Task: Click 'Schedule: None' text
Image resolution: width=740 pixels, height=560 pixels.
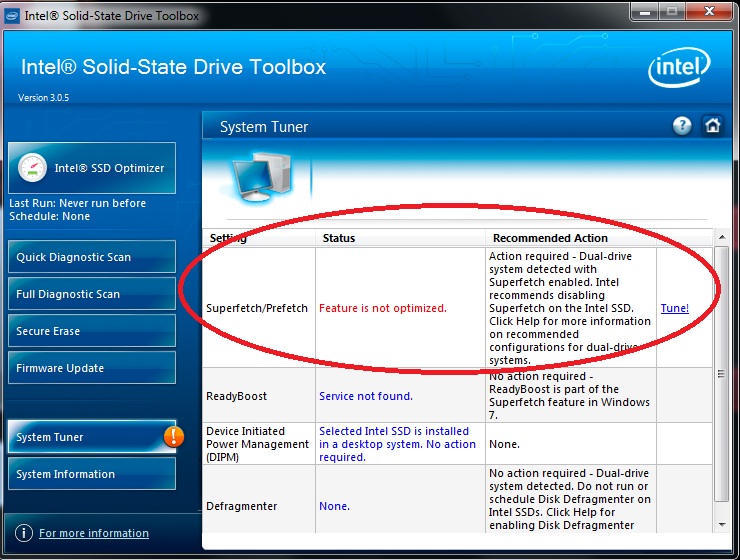Action: (x=50, y=216)
